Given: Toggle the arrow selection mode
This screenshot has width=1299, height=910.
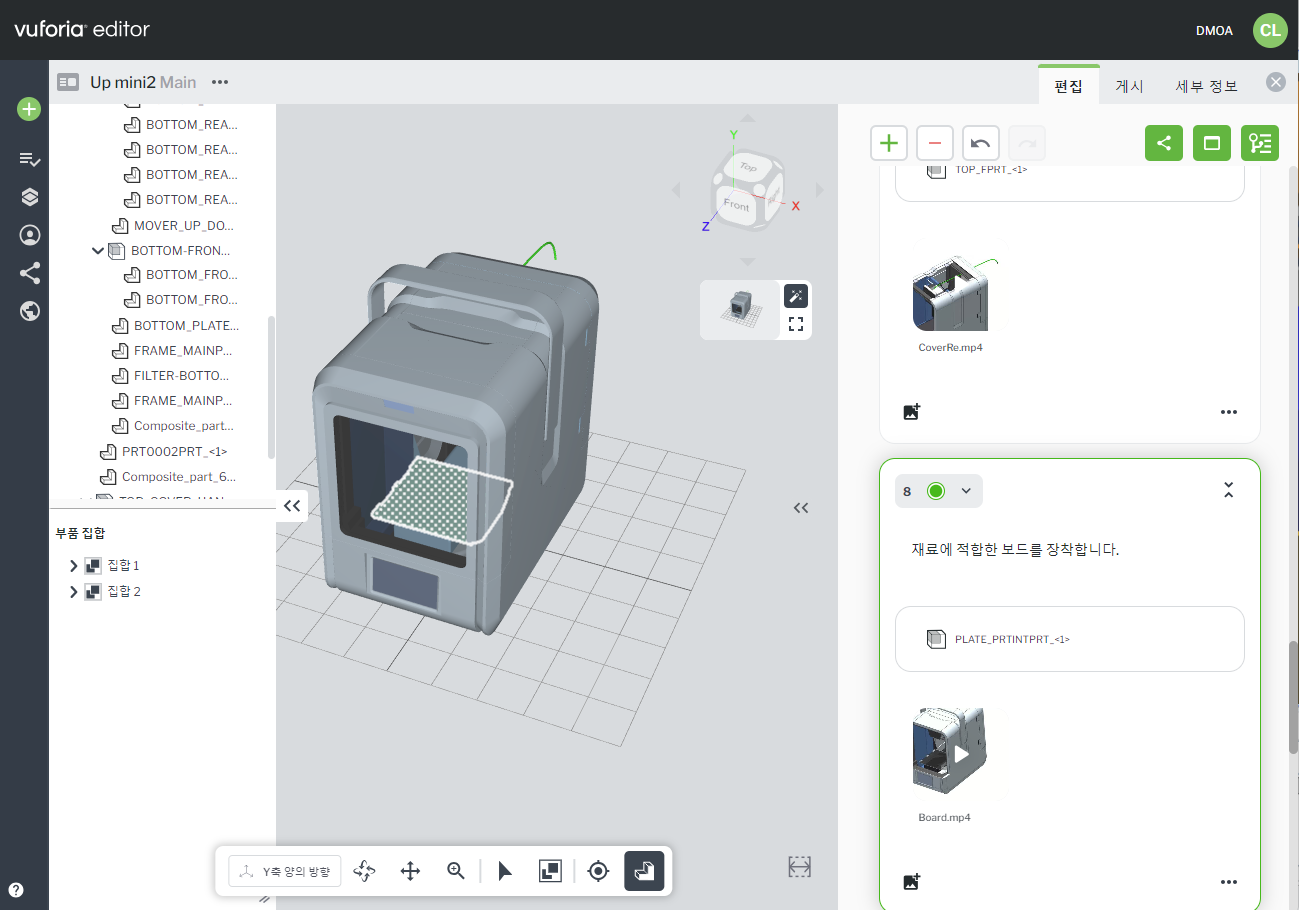Looking at the screenshot, I should click(x=505, y=871).
